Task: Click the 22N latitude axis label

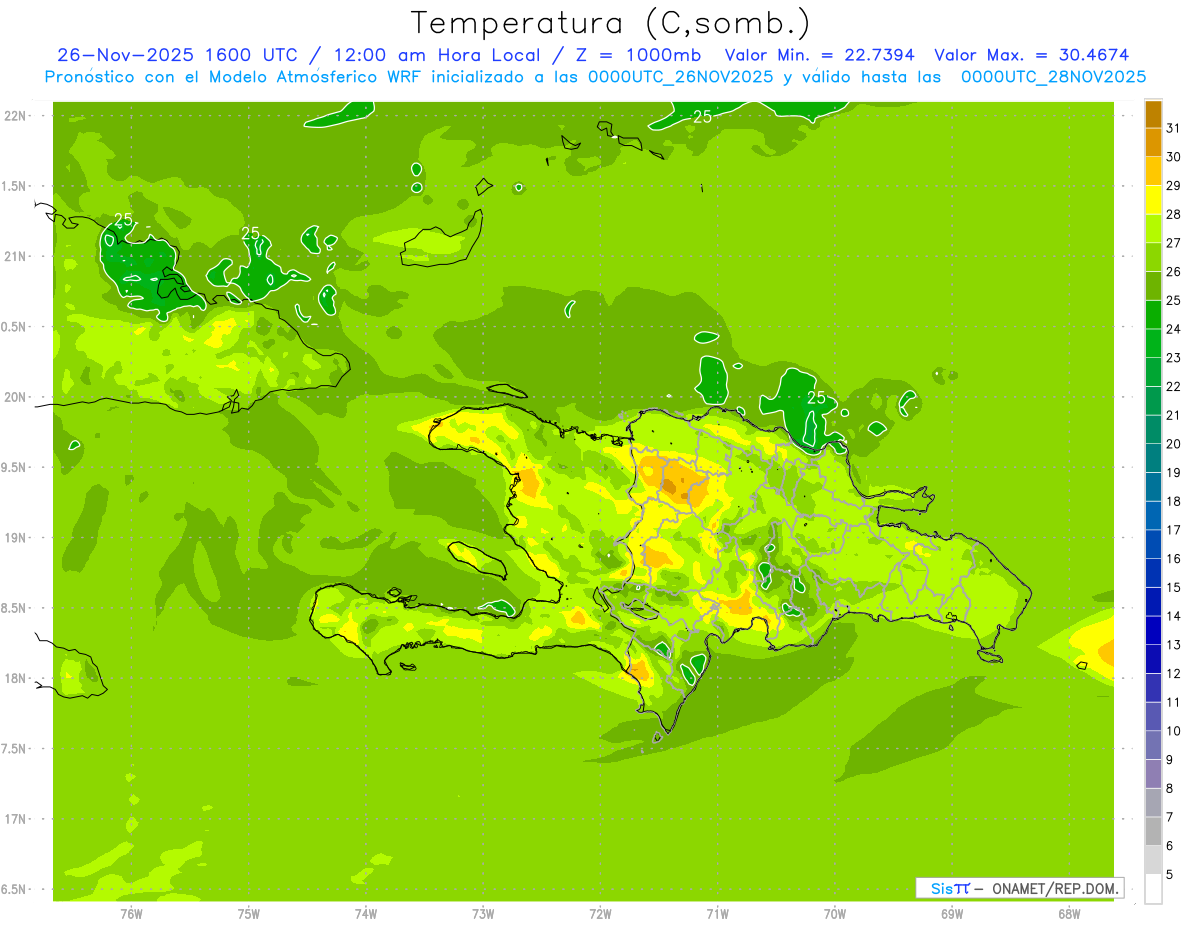Action: tap(15, 116)
